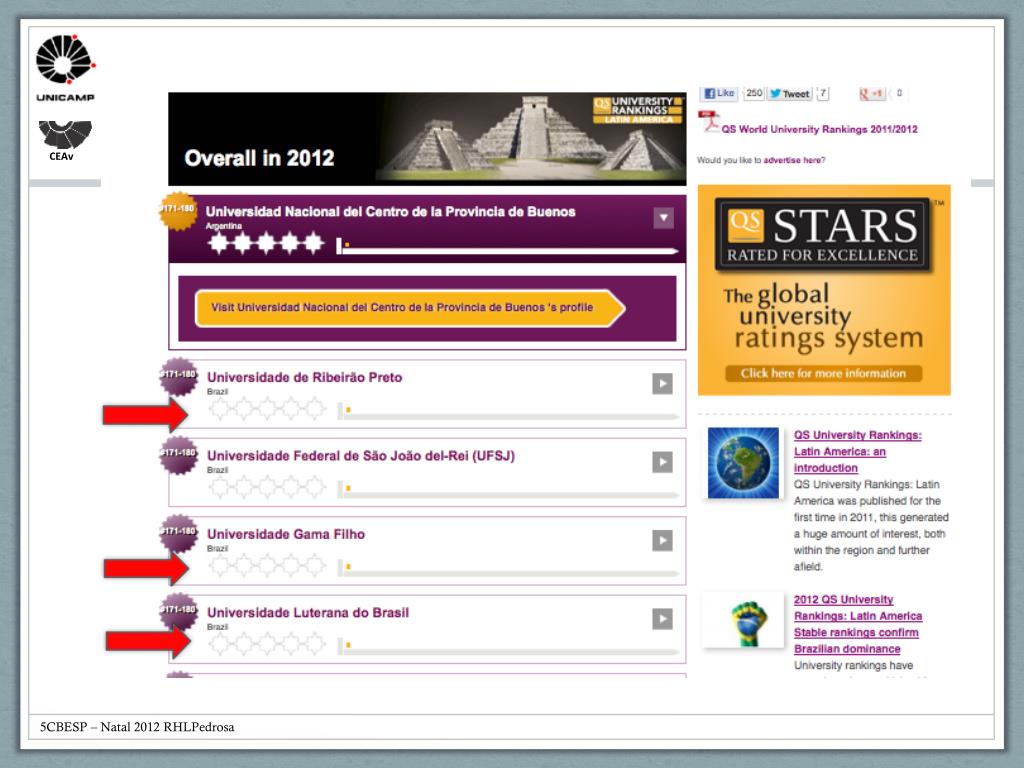Screen dimensions: 1024x768
Task: Click the QS Stars Rated for Excellence banner
Action: [x=824, y=290]
